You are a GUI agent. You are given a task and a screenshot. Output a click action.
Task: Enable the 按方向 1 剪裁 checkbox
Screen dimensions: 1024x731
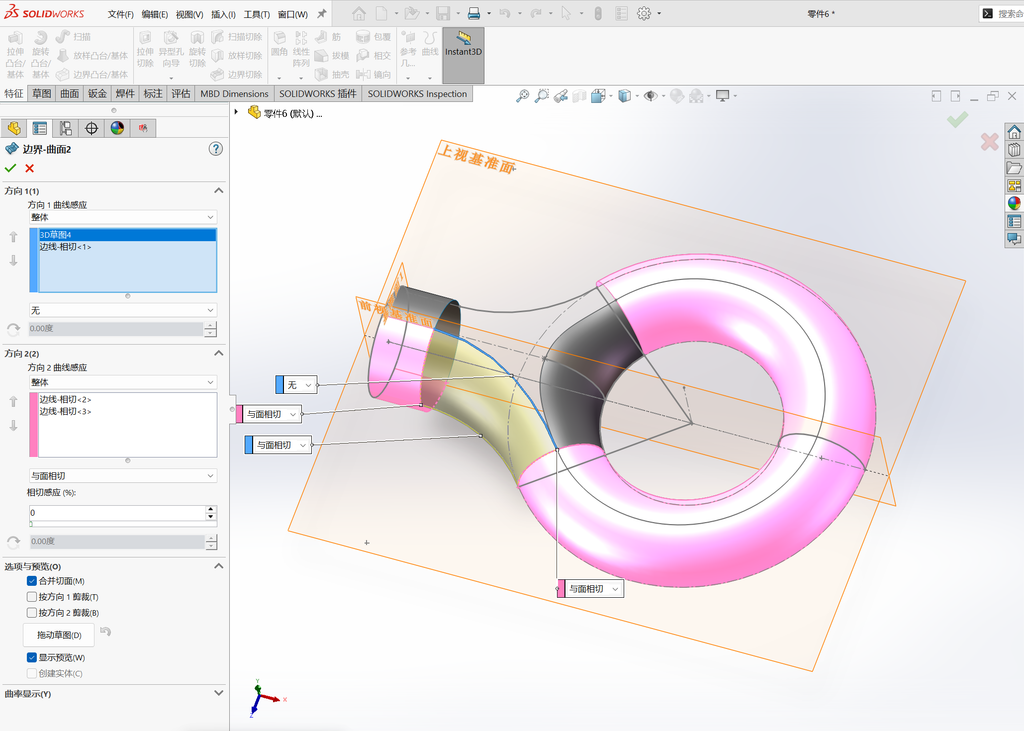tap(31, 596)
